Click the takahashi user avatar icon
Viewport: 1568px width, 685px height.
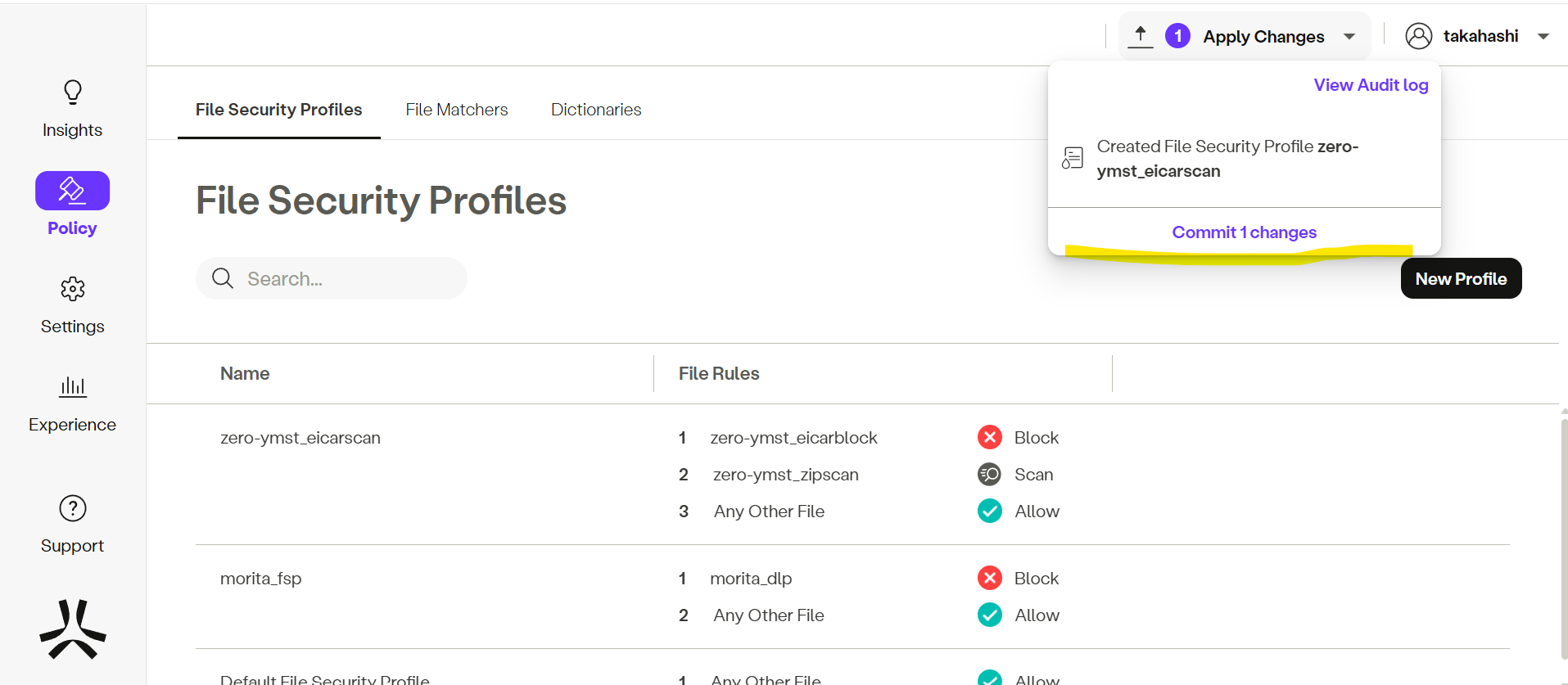[1418, 36]
